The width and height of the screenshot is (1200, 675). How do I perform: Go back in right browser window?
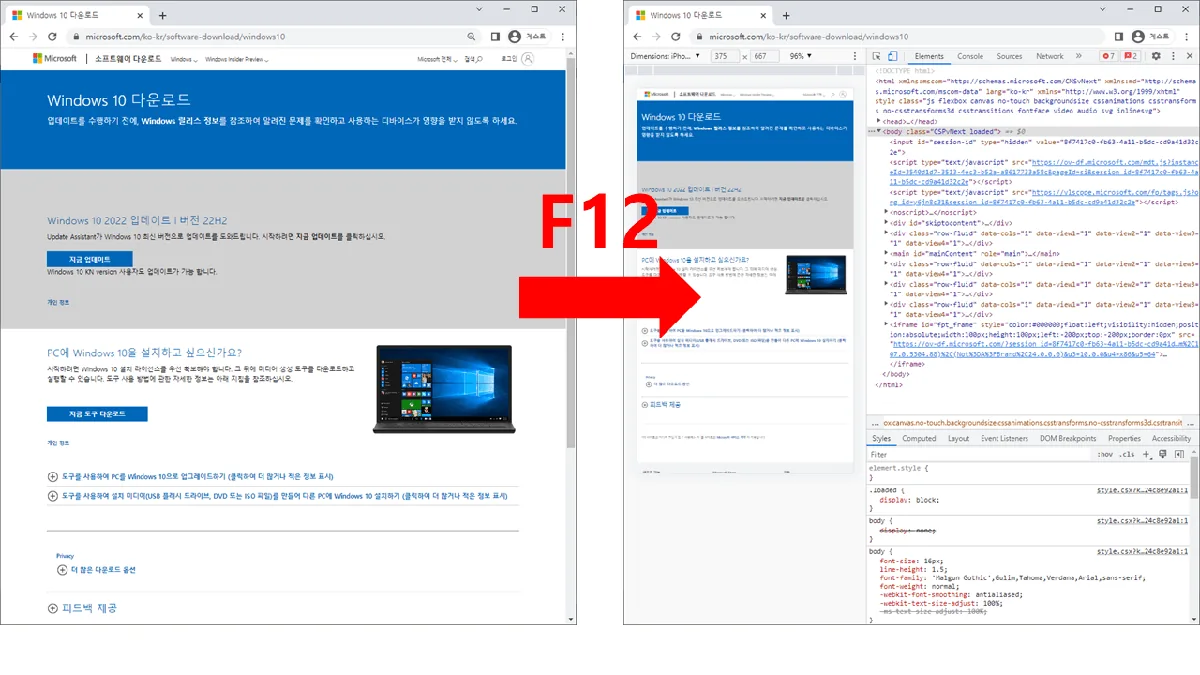[638, 36]
